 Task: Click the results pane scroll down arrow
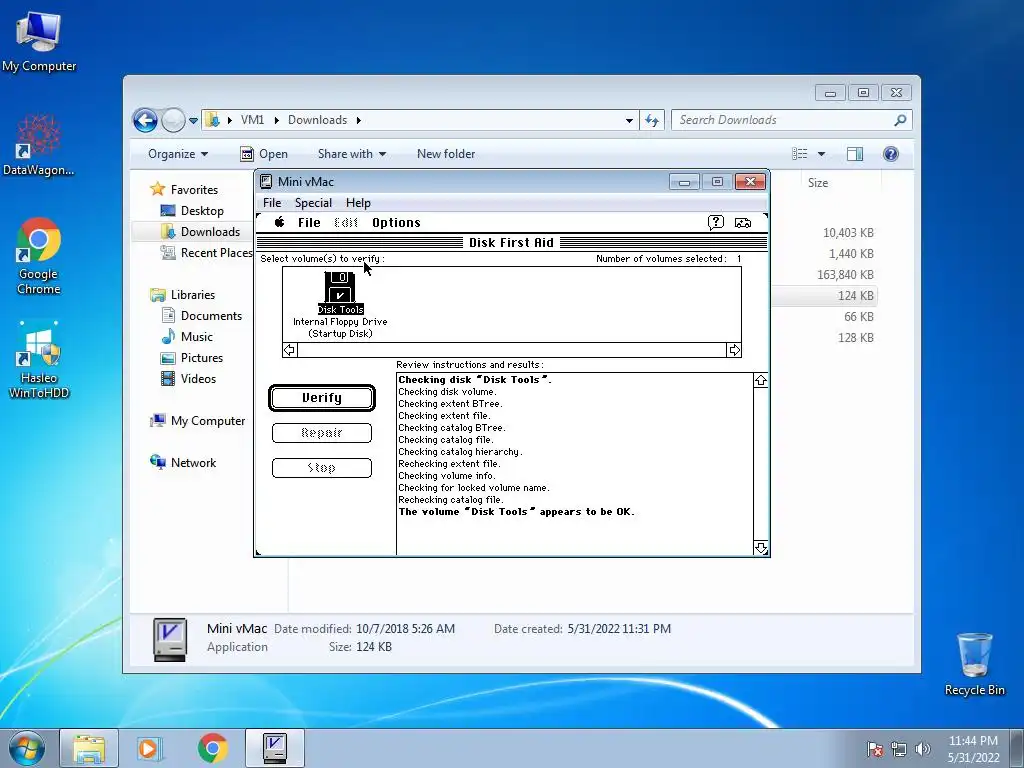pyautogui.click(x=761, y=548)
